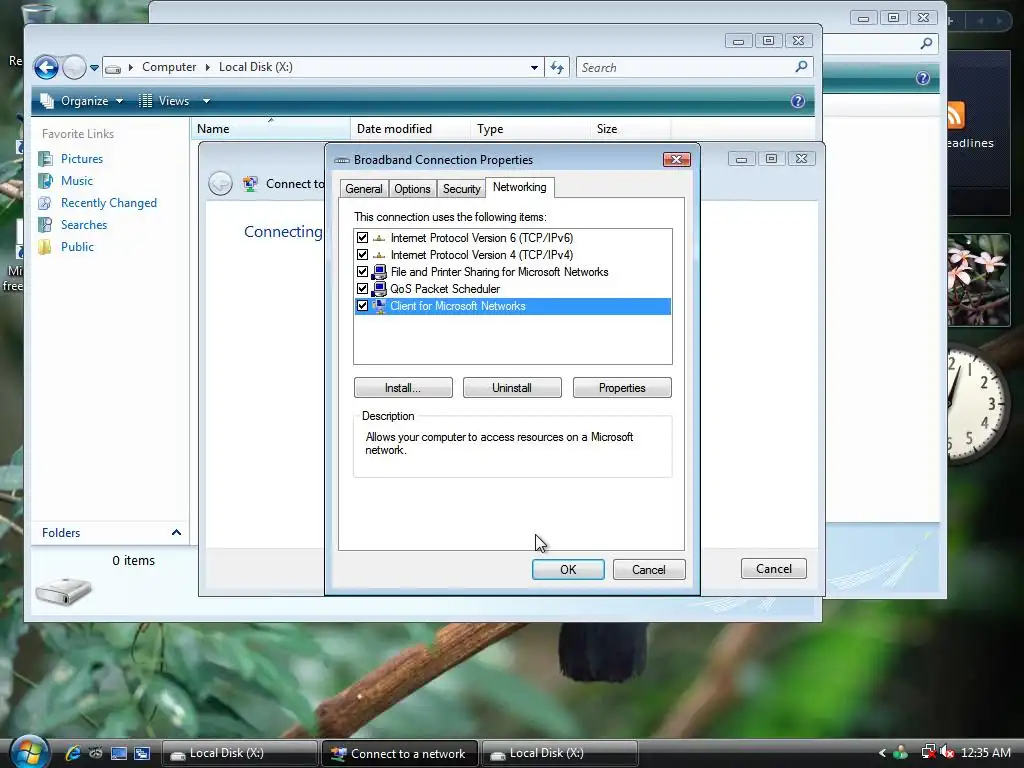Click the RSS feed headlines gadget icon
This screenshot has height=768, width=1024.
(955, 116)
